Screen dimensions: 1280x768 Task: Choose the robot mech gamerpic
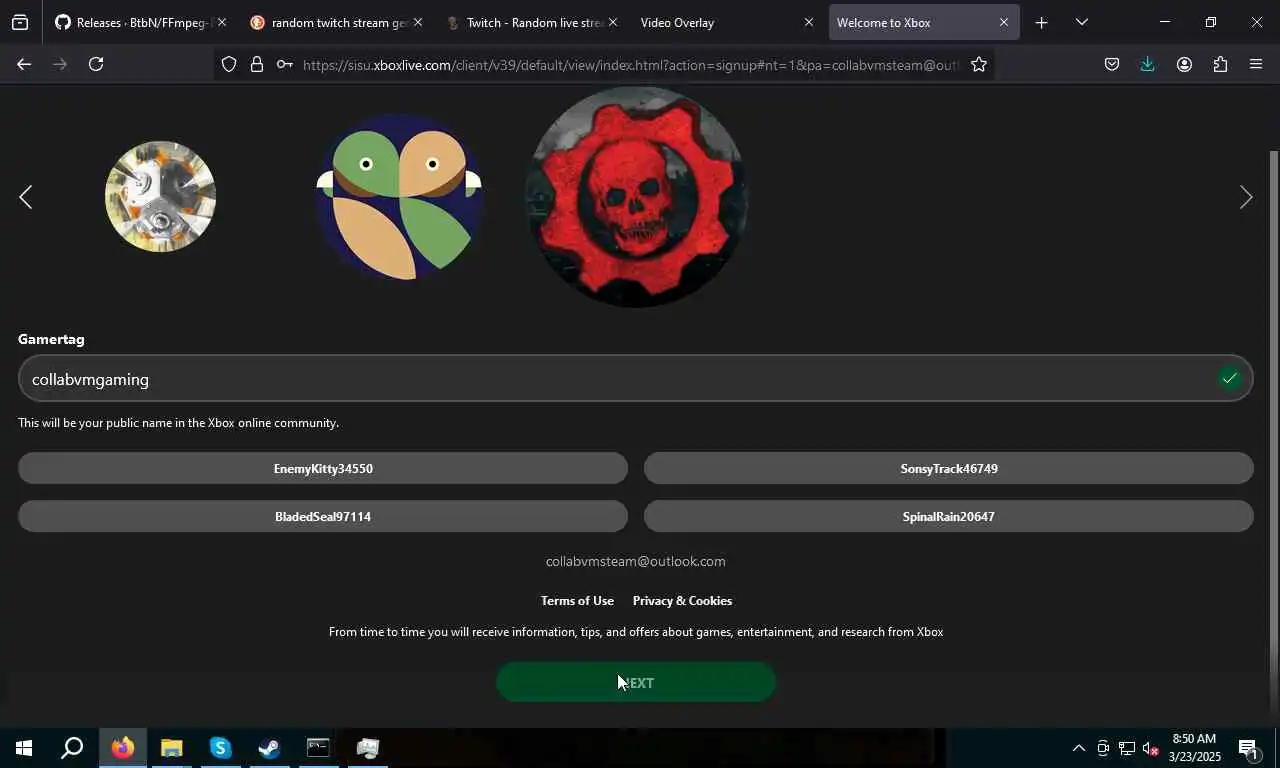[160, 196]
